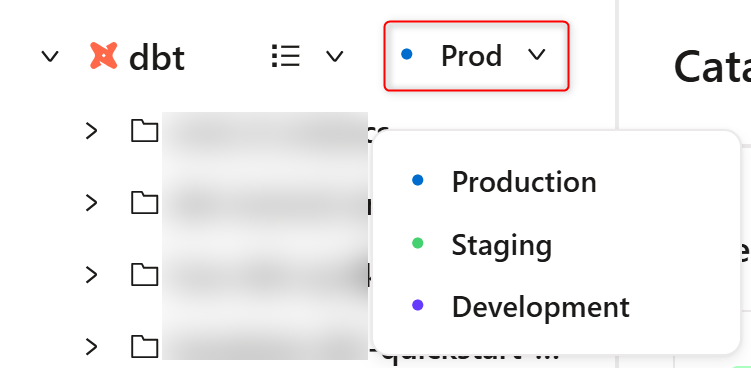Open the list view options chevron
Viewport: 751px width, 368px height.
pos(334,57)
